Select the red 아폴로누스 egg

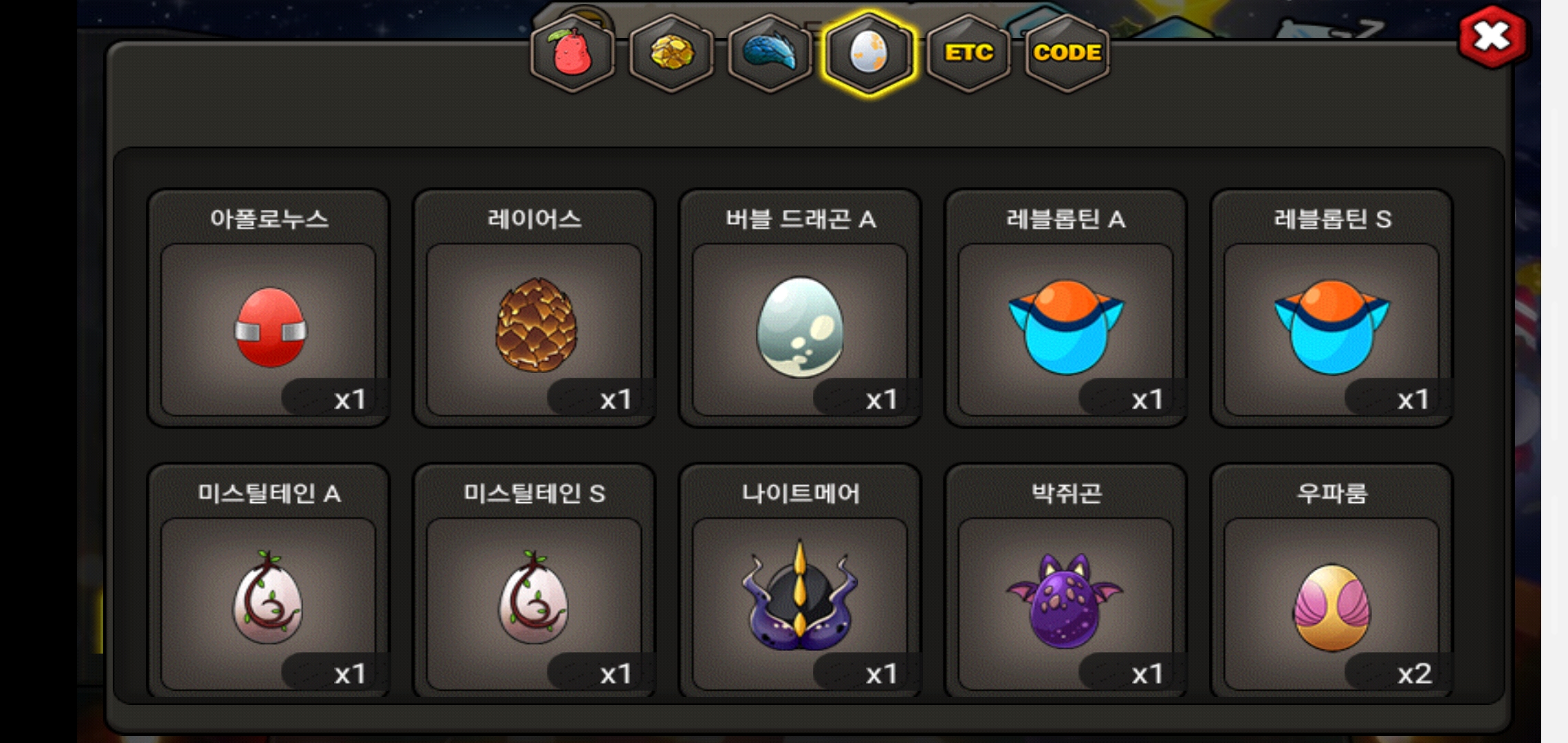pos(270,327)
